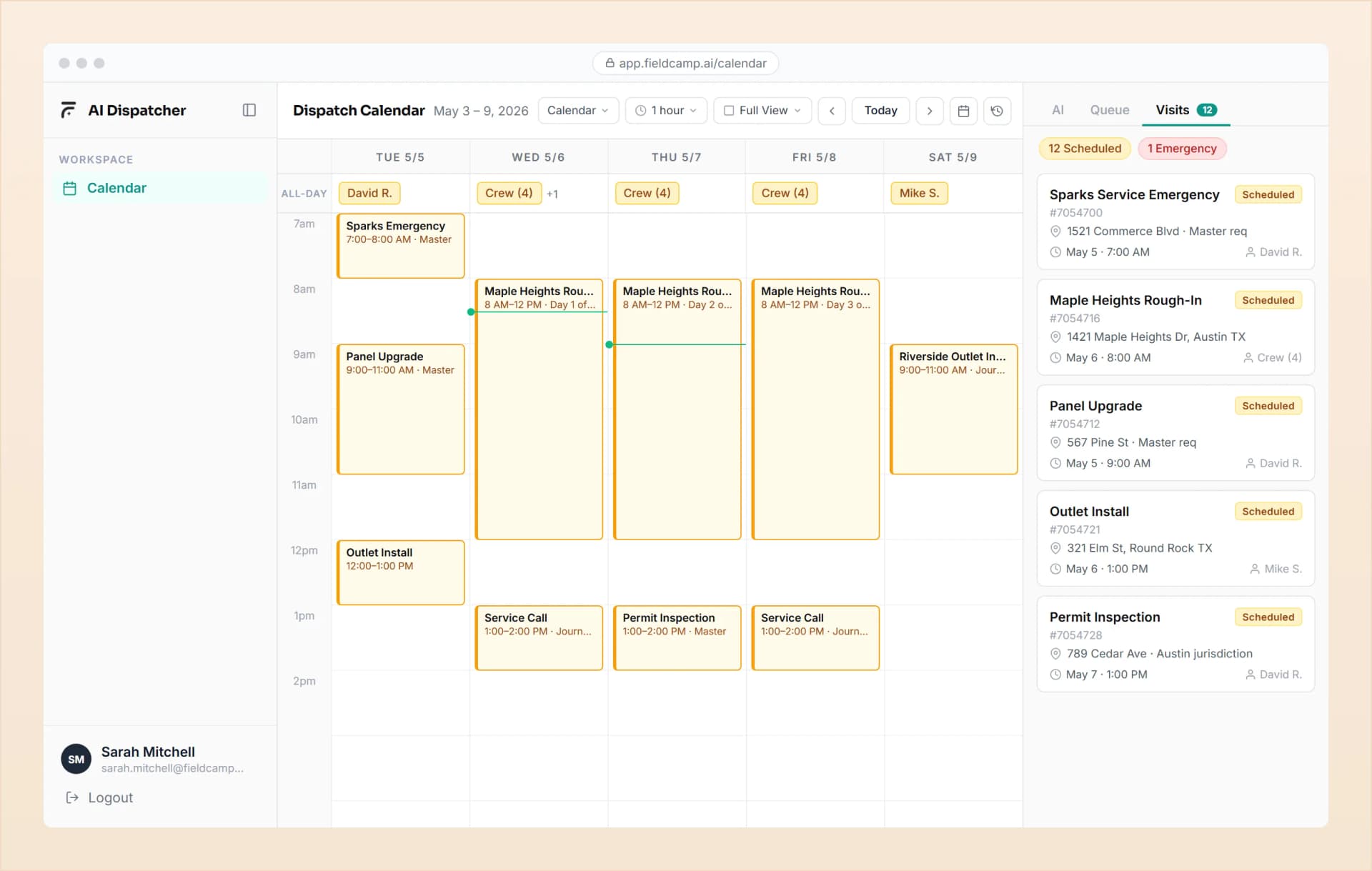Select Wednesday's Crew (4) all-day chip
The image size is (1372, 871).
pos(509,193)
